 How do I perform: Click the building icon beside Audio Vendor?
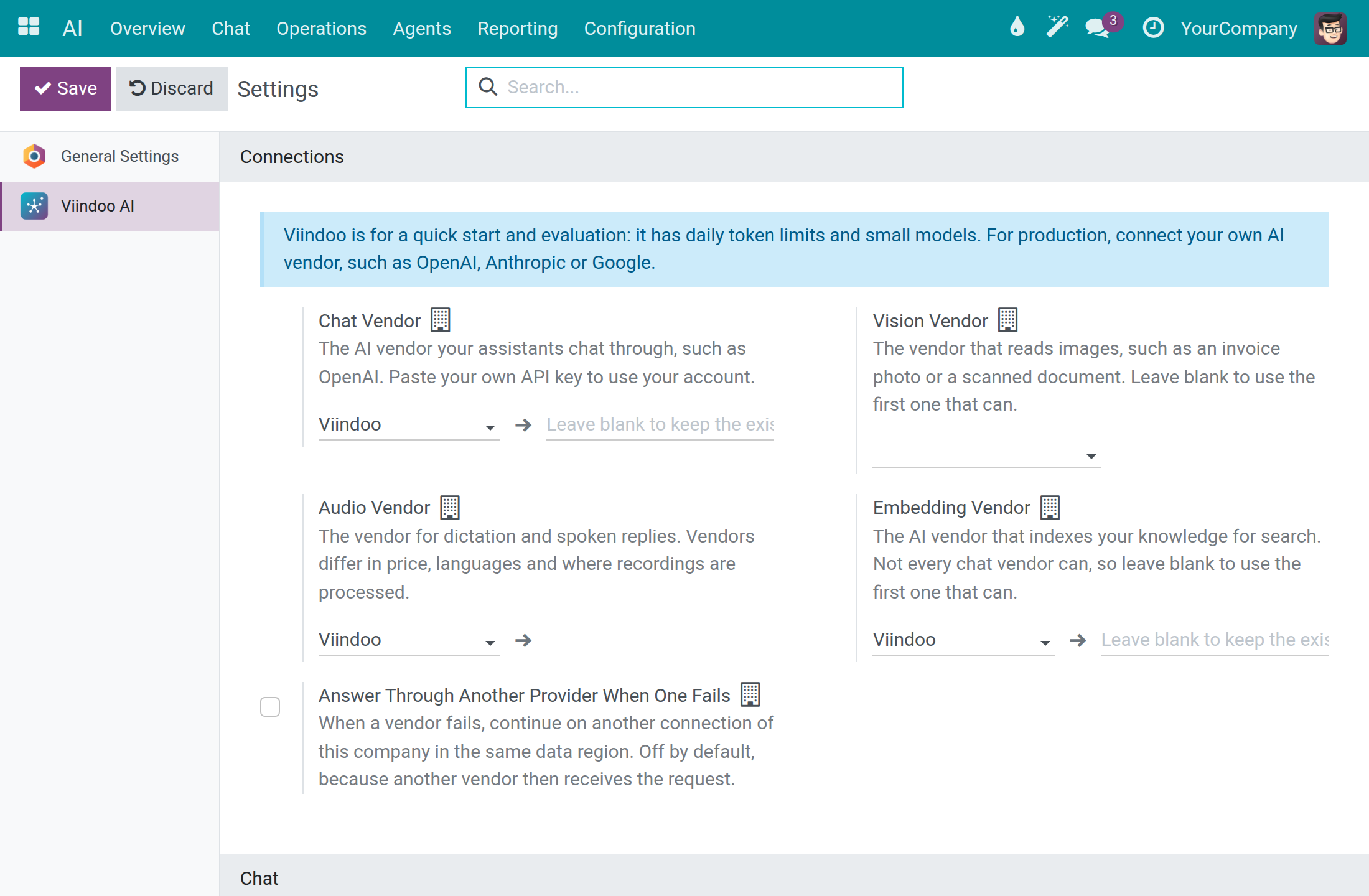click(450, 507)
